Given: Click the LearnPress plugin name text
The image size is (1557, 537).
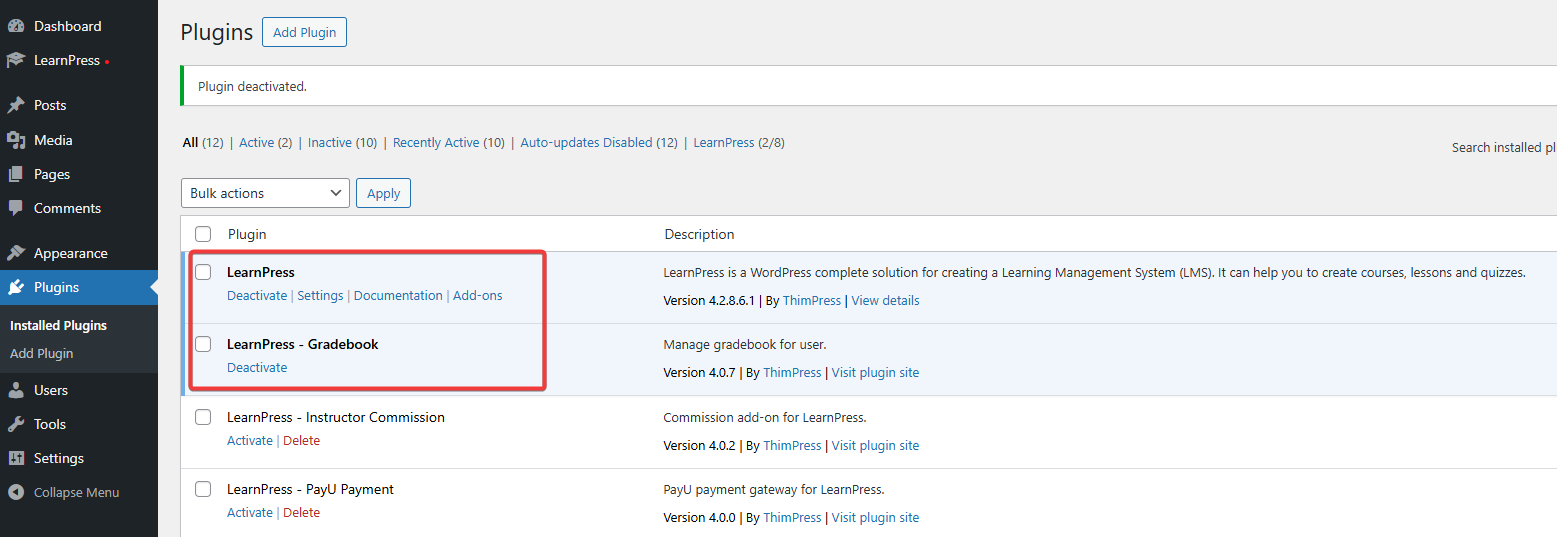Looking at the screenshot, I should tap(261, 272).
